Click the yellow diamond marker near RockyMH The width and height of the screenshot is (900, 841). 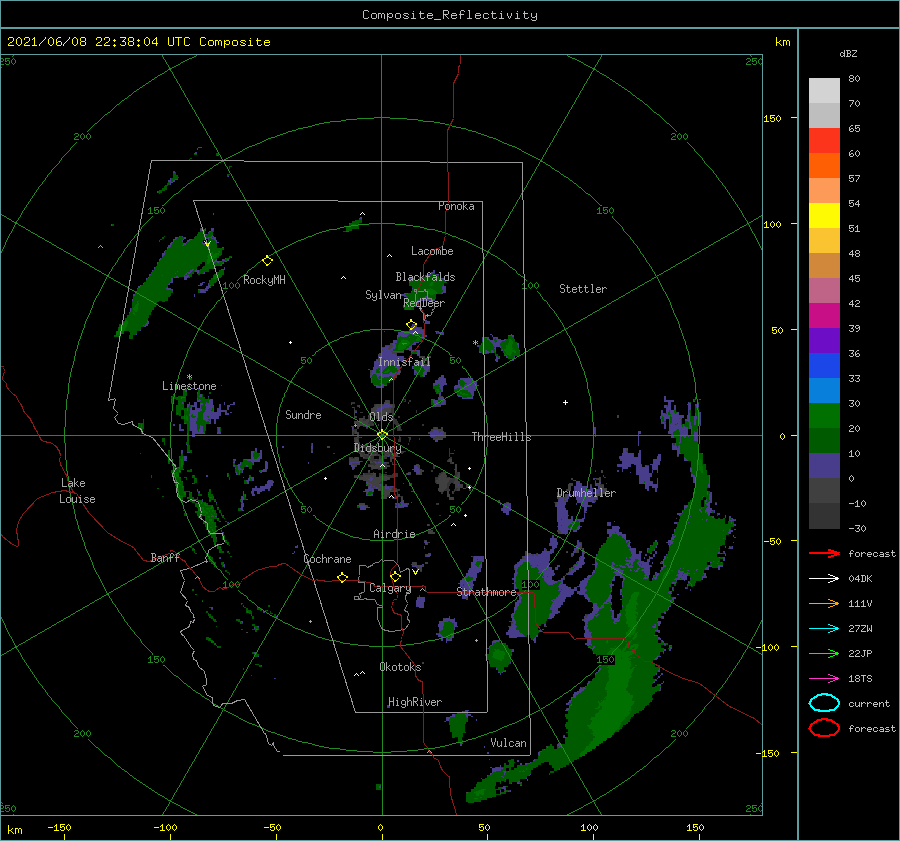(267, 261)
